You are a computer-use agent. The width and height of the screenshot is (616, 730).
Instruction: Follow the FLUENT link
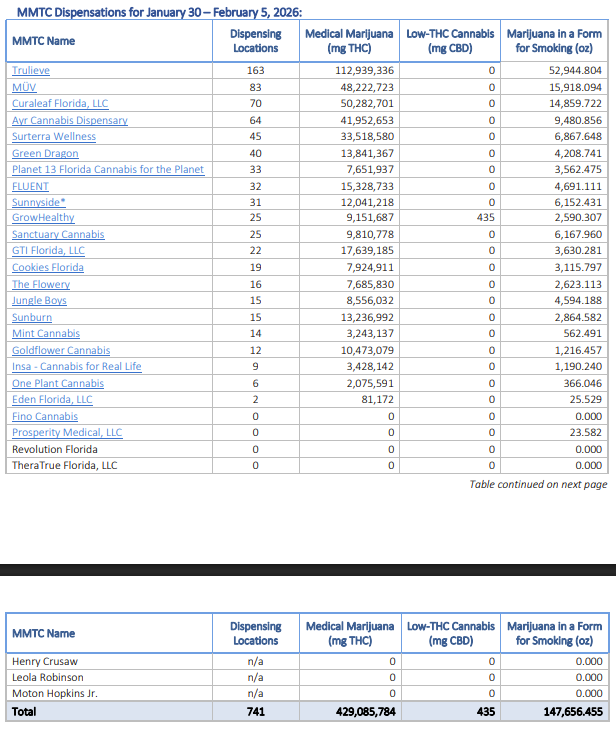30,186
